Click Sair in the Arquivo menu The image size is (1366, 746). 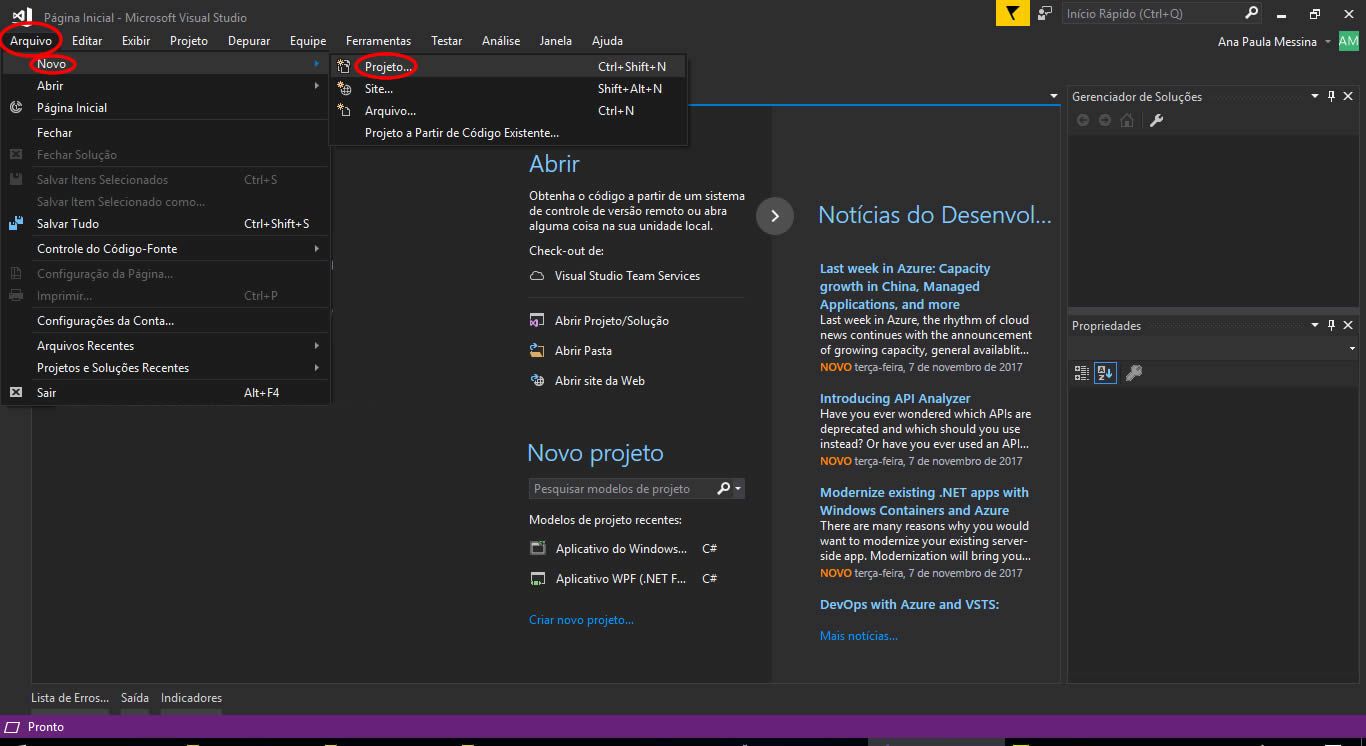click(166, 393)
